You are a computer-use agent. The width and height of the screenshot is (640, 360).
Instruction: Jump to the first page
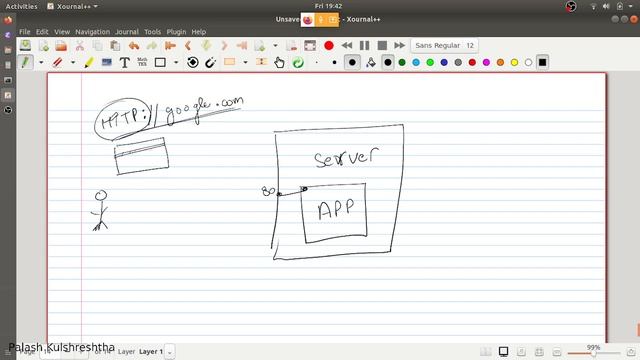(170, 45)
